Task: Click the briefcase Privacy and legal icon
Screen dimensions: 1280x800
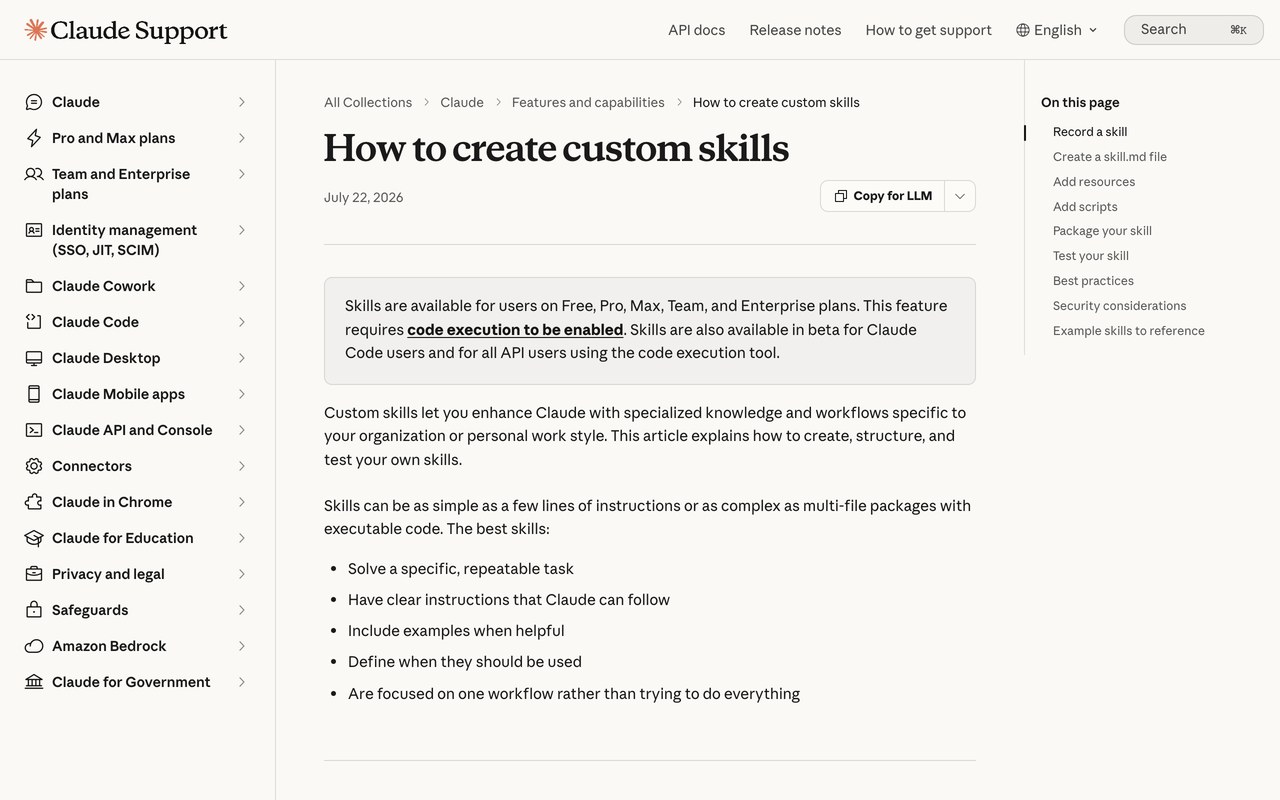Action: 34,574
